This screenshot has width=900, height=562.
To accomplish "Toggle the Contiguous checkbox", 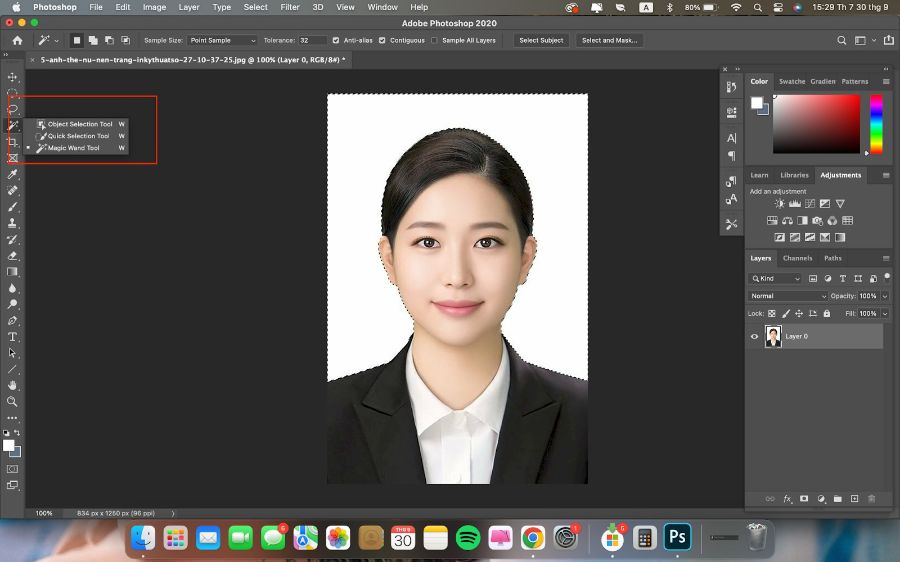I will coord(382,40).
